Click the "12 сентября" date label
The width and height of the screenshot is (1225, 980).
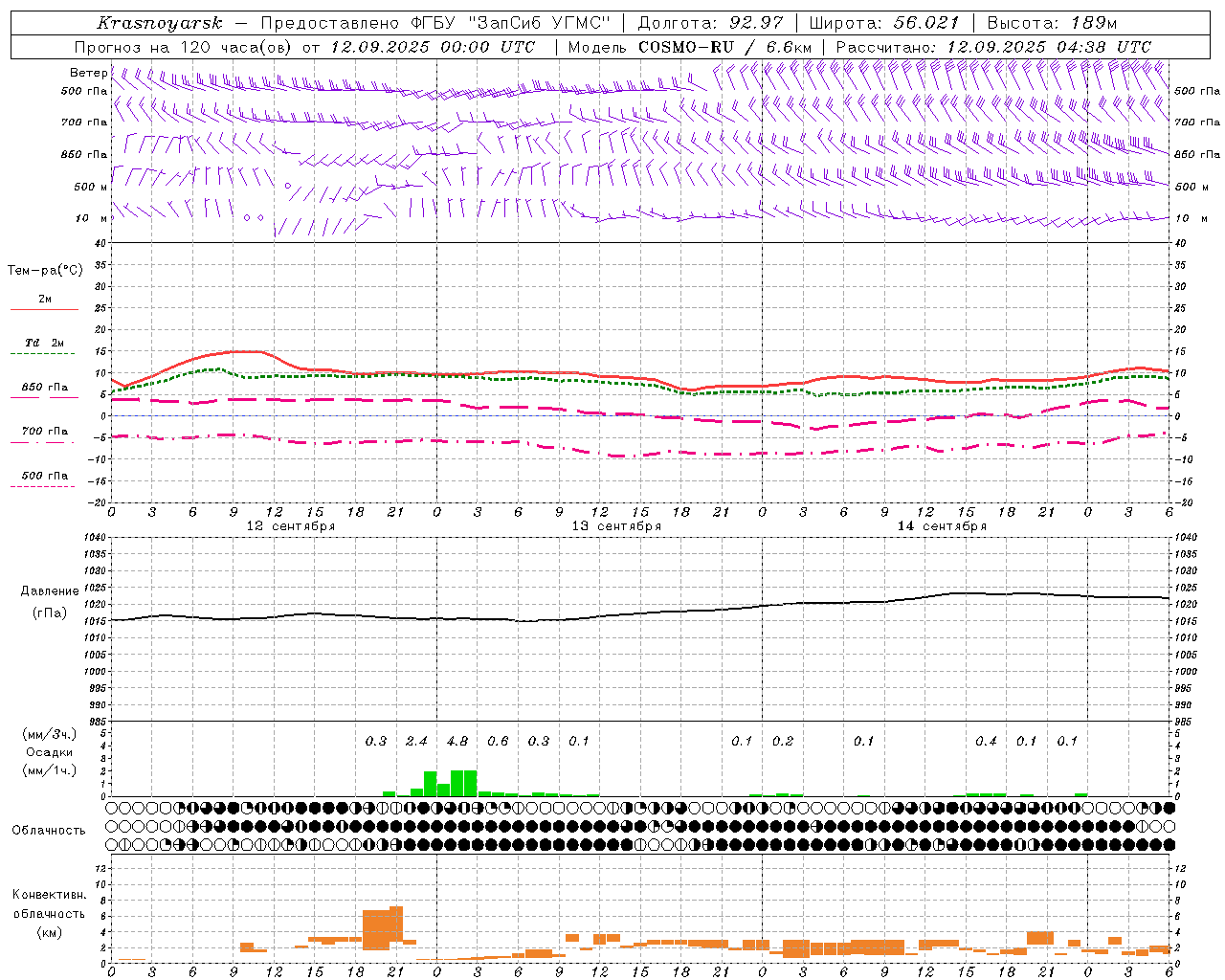click(291, 526)
